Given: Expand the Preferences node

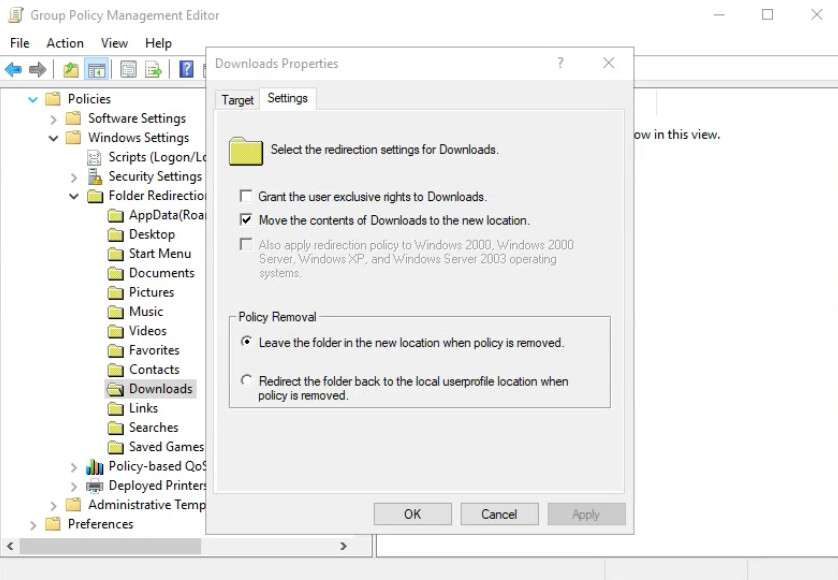Looking at the screenshot, I should 33,524.
